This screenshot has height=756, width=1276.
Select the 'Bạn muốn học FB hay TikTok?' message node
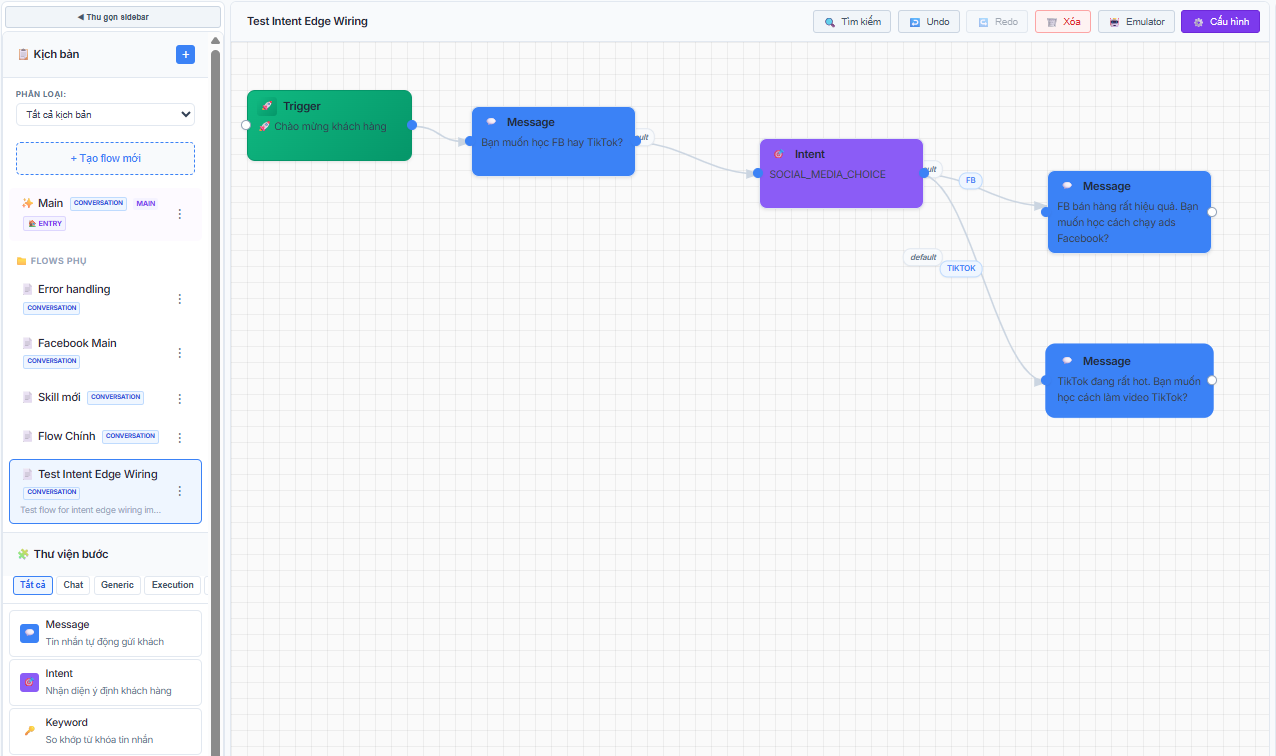(553, 141)
